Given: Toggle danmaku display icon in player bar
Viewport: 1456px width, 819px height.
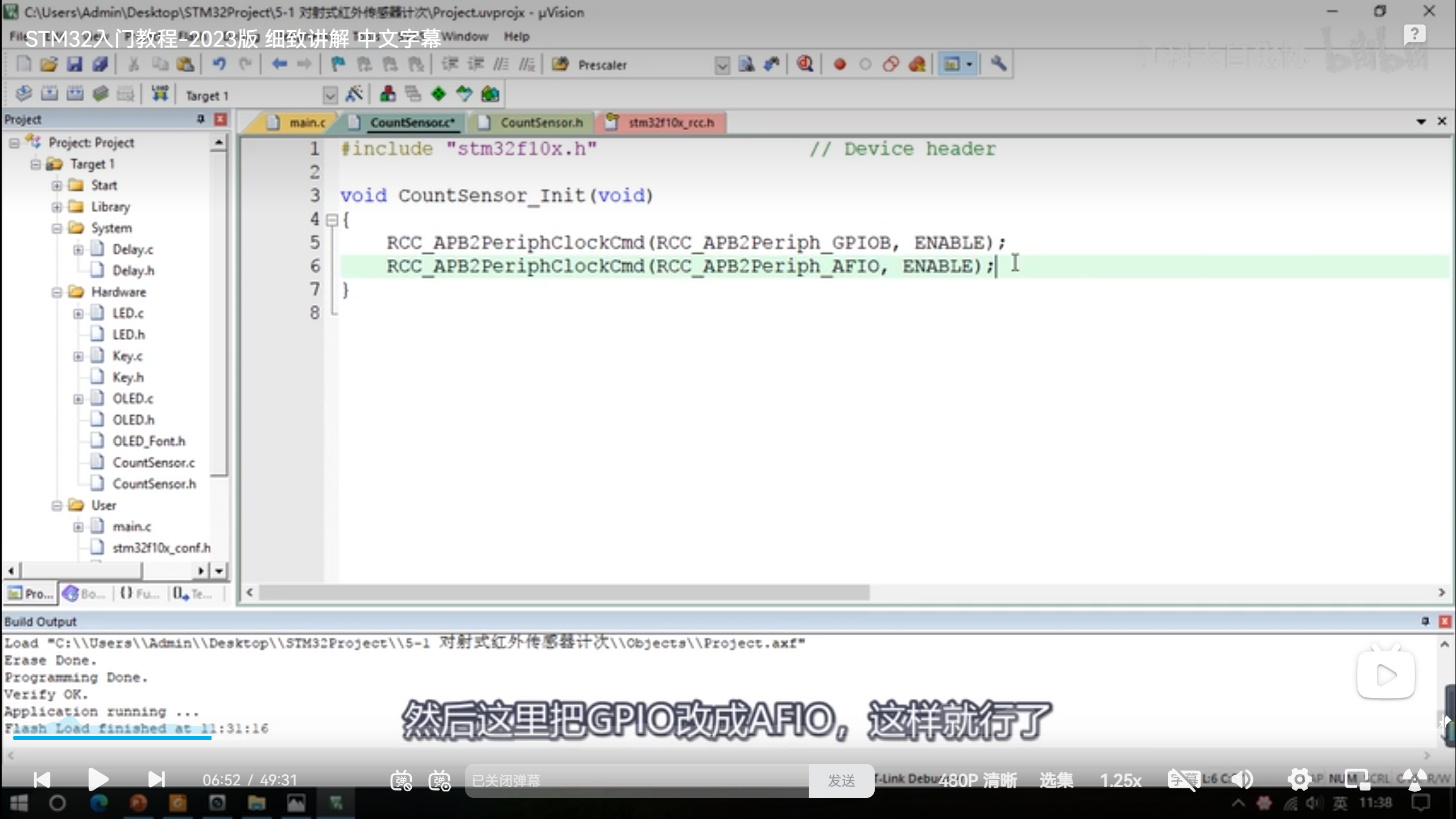Looking at the screenshot, I should click(x=401, y=780).
